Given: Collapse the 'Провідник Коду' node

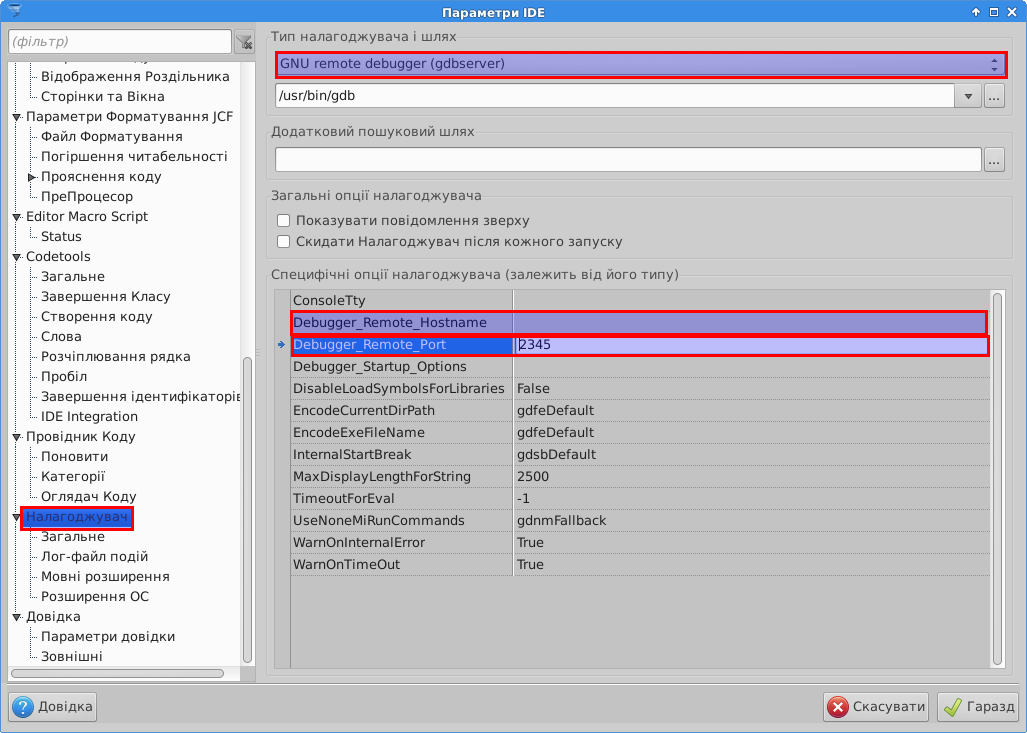Looking at the screenshot, I should pyautogui.click(x=17, y=437).
